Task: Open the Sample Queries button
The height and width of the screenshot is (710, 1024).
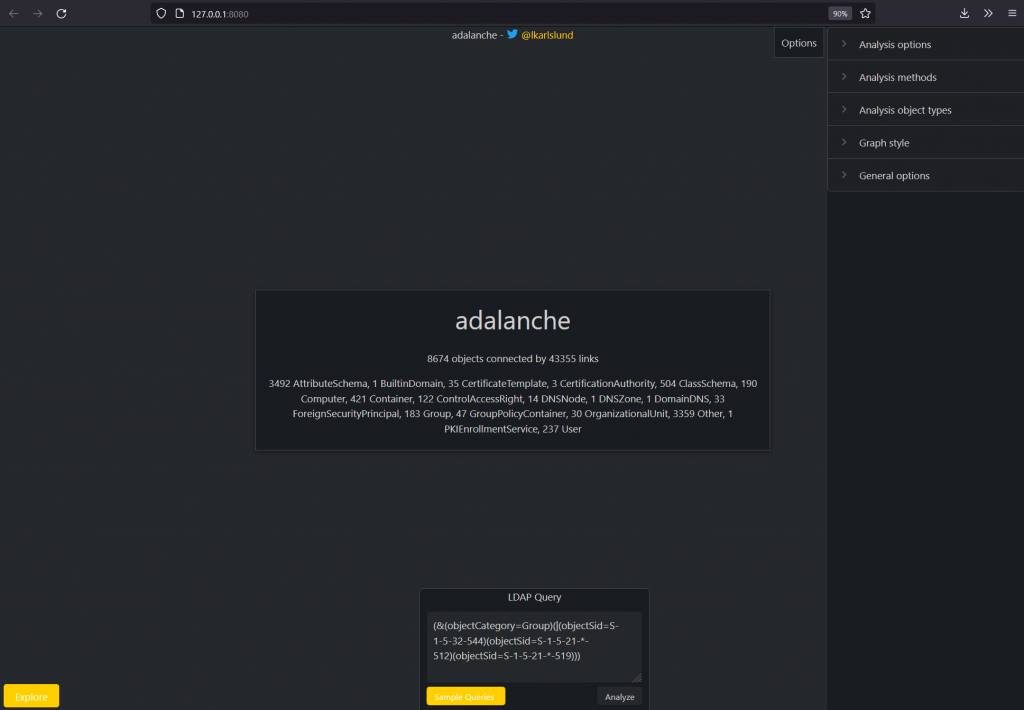Action: pos(465,696)
